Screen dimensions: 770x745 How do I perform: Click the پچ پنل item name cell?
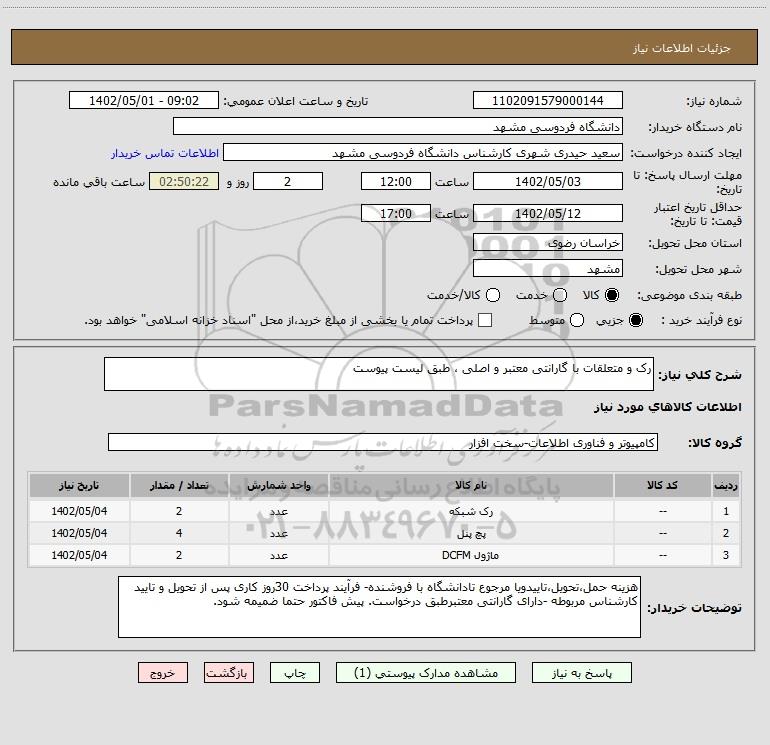(471, 533)
